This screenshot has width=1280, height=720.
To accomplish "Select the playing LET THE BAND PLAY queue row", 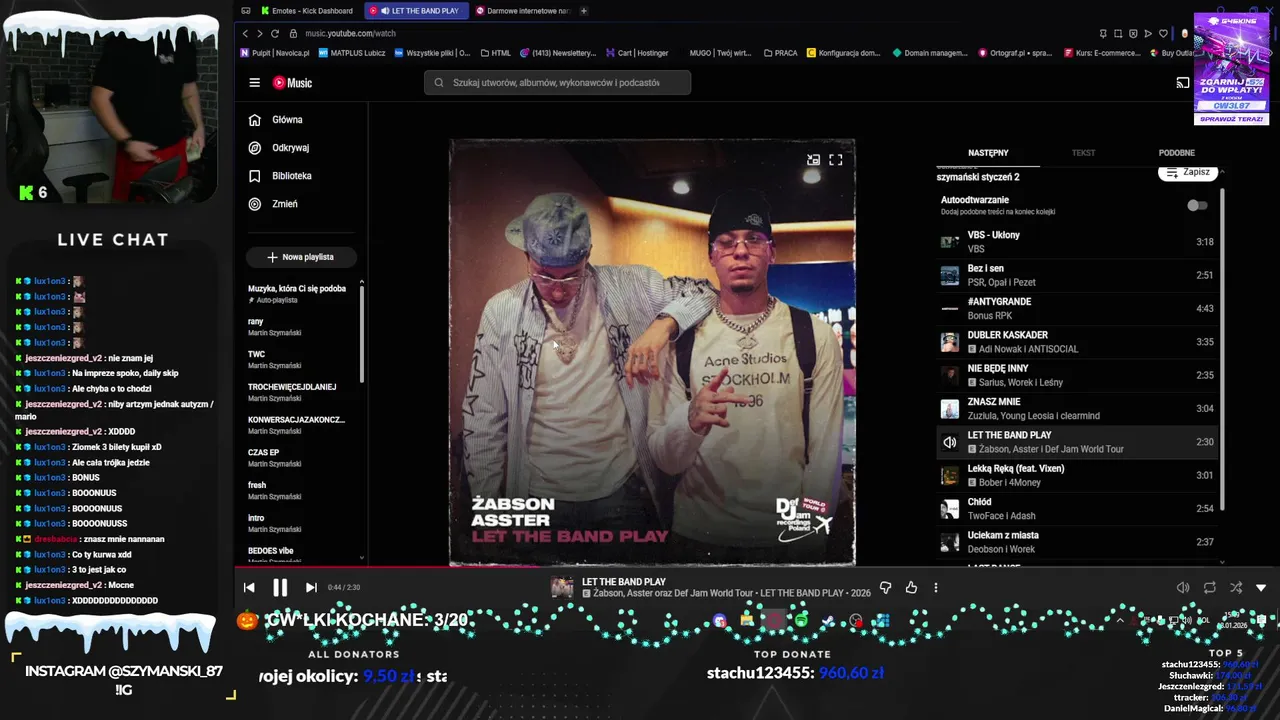I will (x=1077, y=442).
